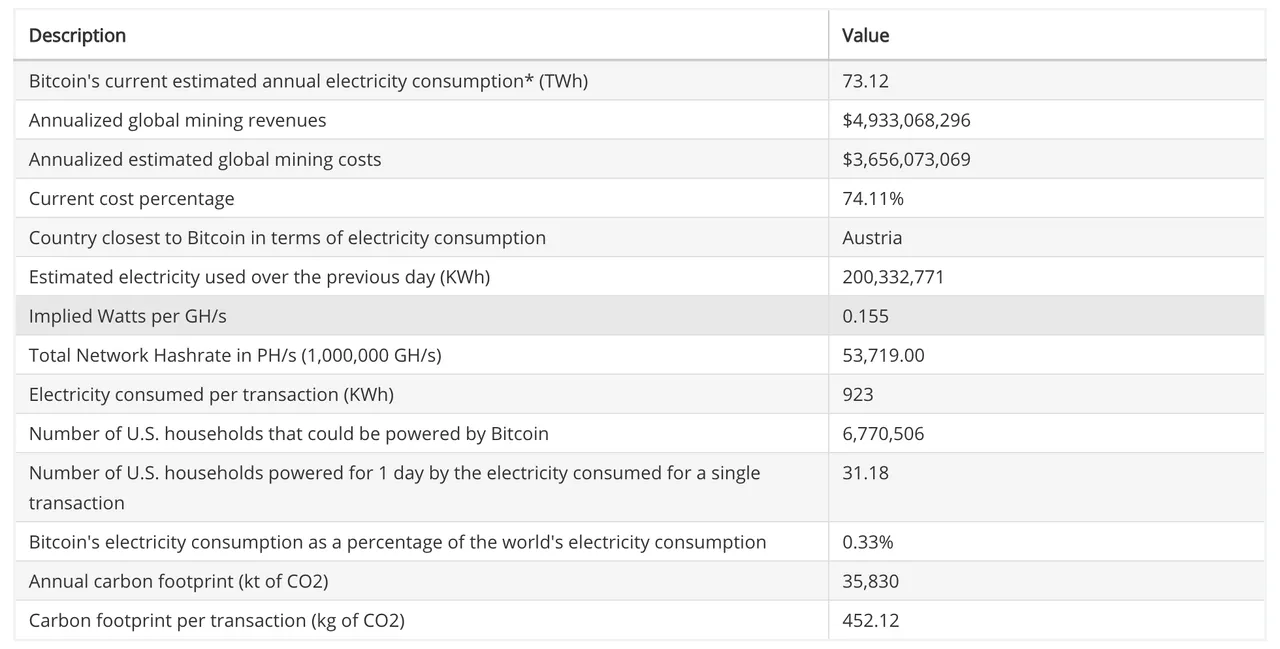Image resolution: width=1280 pixels, height=649 pixels.
Task: Select the 6,770,506 households value
Action: 883,434
